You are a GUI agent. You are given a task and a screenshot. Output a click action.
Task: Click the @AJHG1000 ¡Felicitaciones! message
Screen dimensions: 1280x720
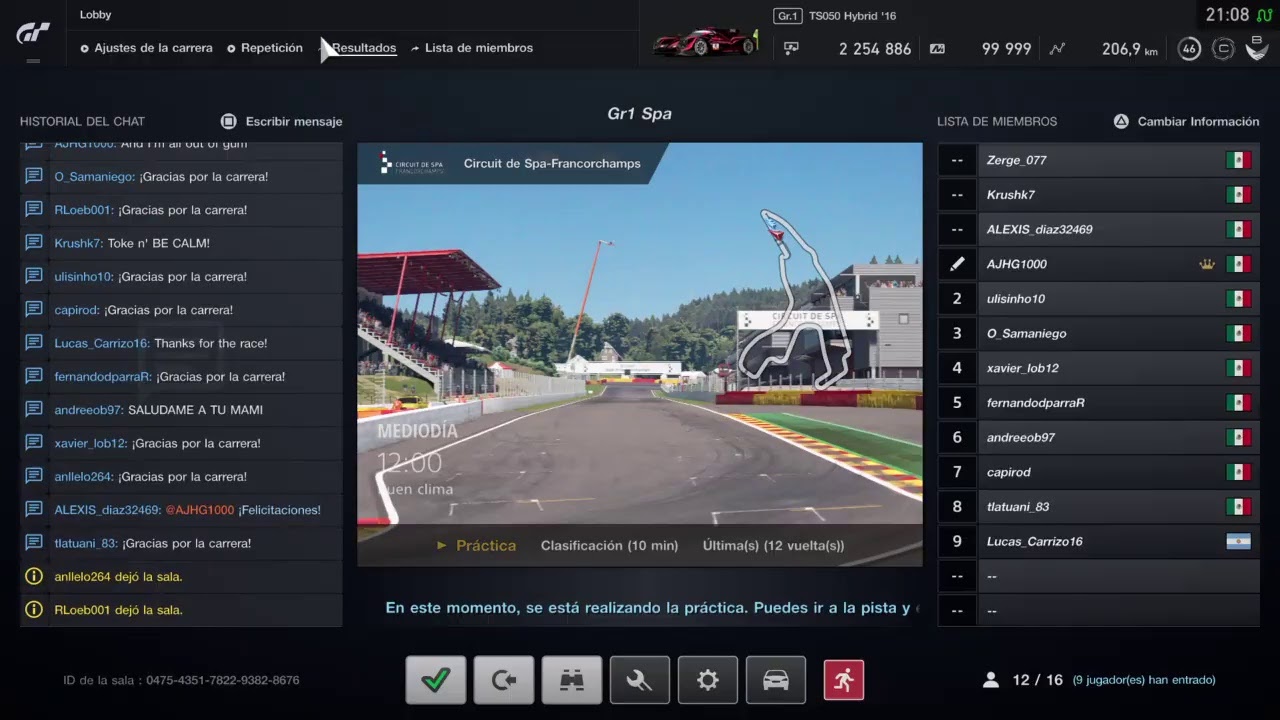coord(243,510)
